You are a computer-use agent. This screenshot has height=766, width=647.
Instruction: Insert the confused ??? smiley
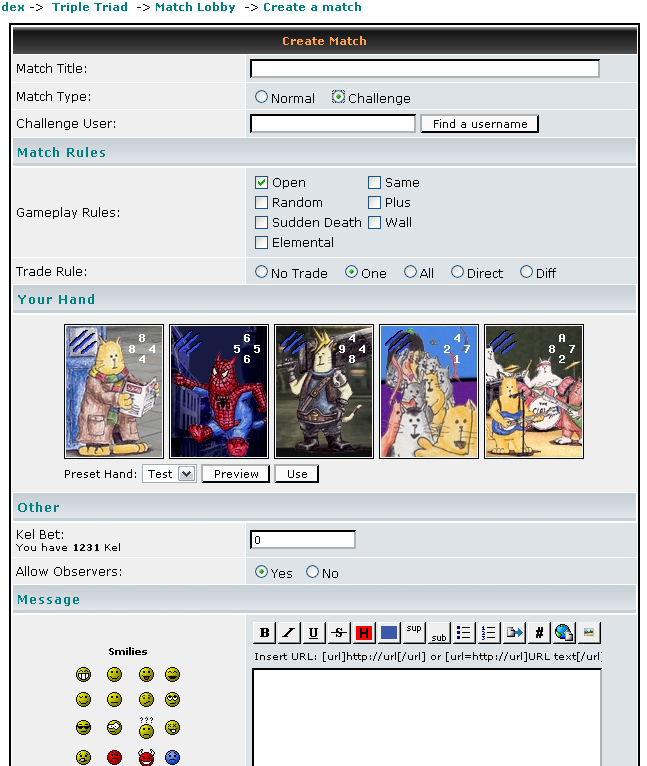click(x=146, y=727)
